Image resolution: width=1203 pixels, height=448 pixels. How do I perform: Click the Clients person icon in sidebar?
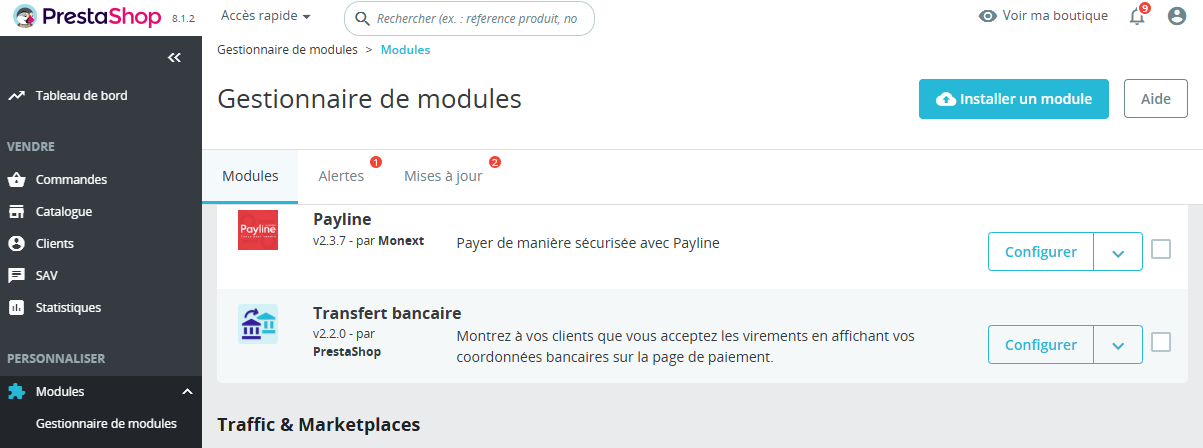coord(16,244)
